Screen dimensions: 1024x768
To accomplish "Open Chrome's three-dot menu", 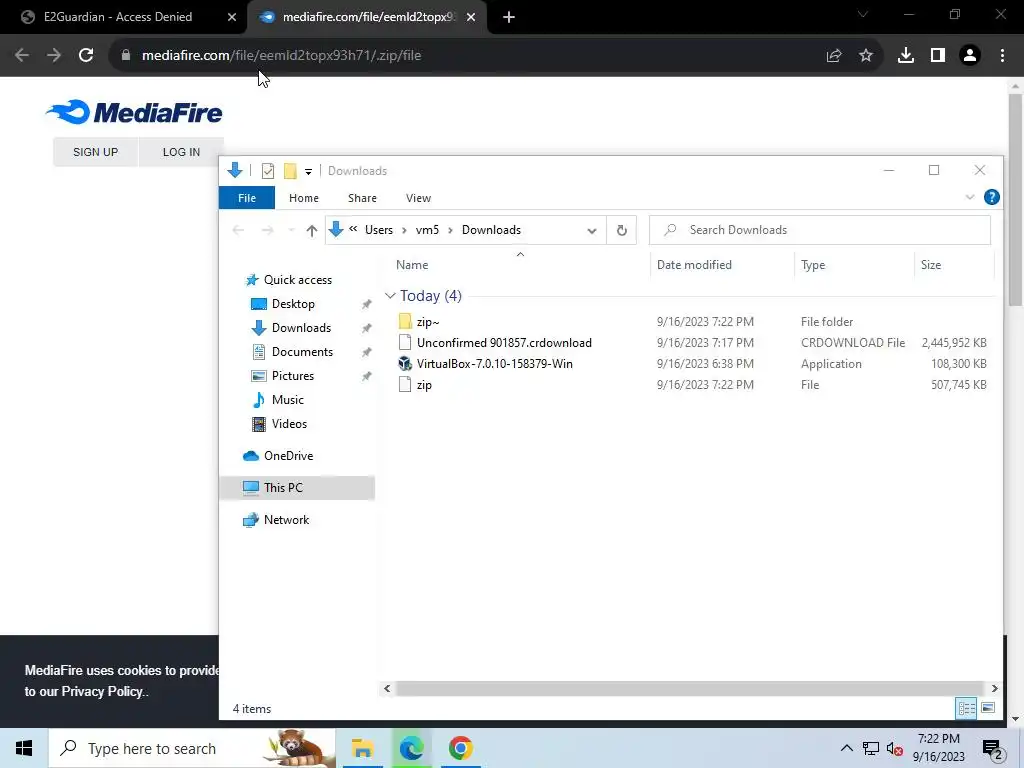I will click(1002, 56).
